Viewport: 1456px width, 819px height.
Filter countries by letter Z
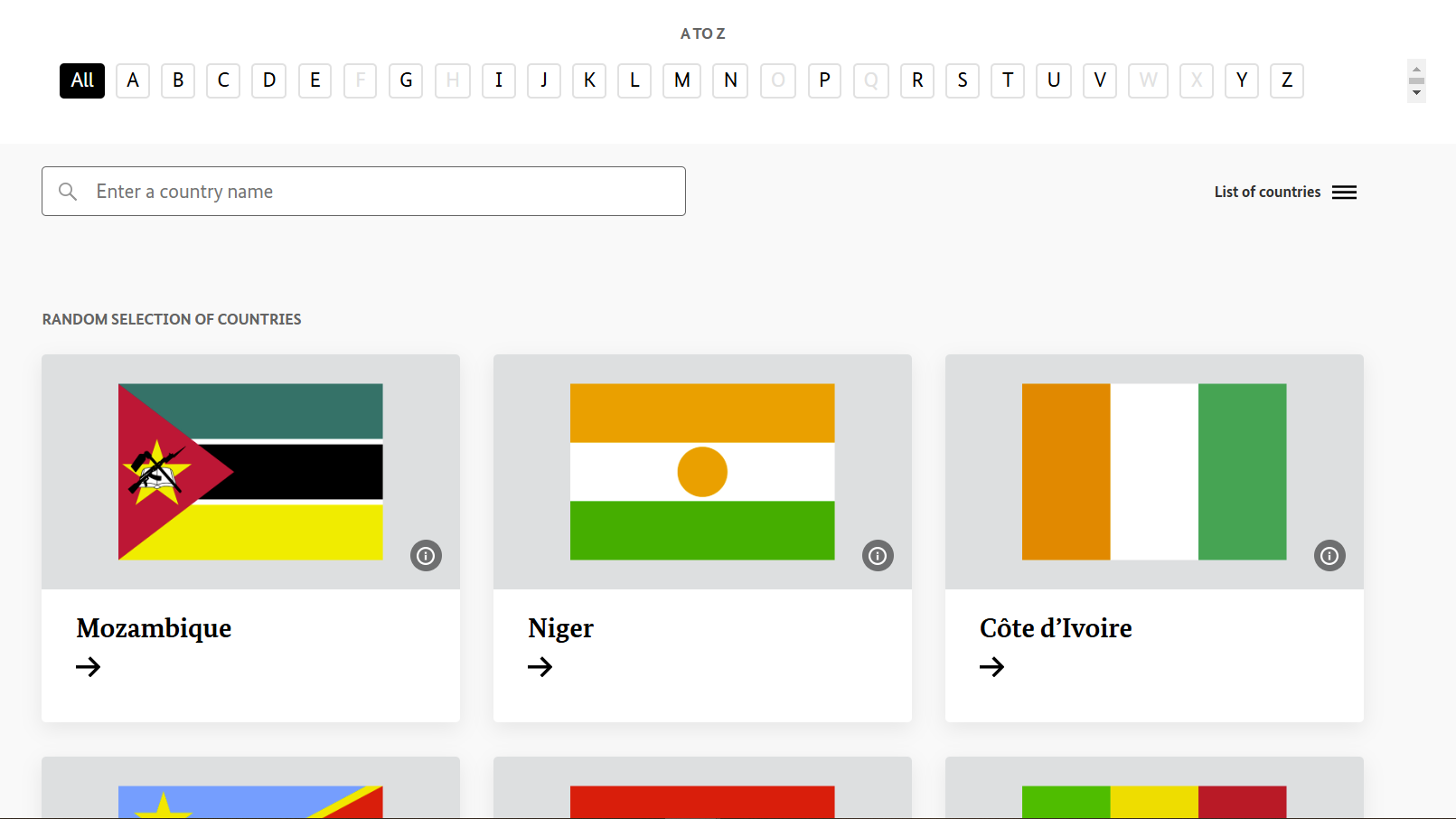pos(1287,80)
